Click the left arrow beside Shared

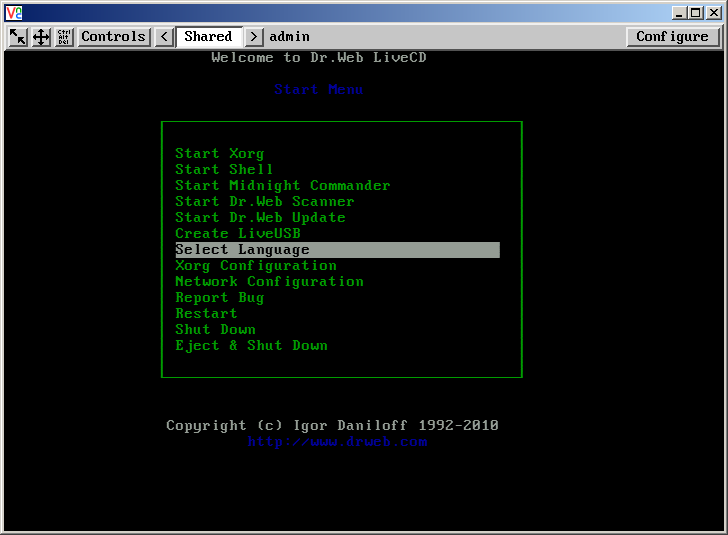click(164, 37)
